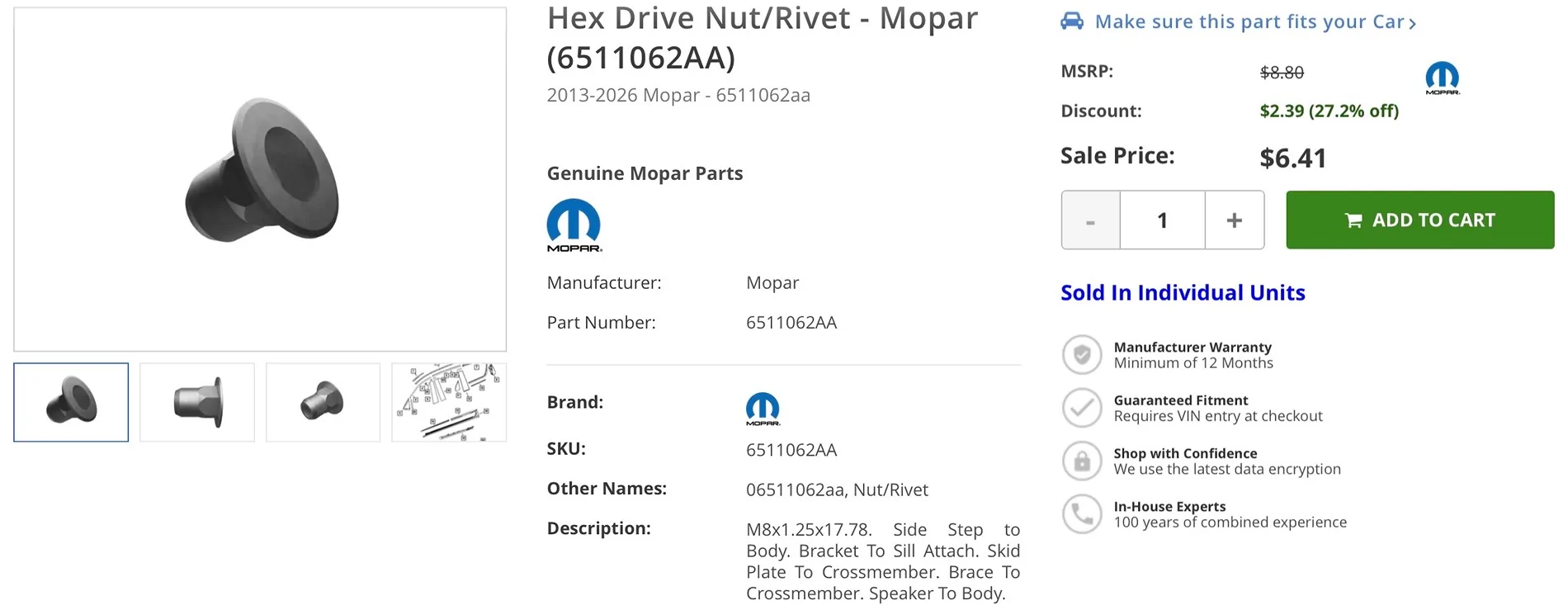
Task: Click the Shop with Confidence lock icon
Action: pos(1082,461)
